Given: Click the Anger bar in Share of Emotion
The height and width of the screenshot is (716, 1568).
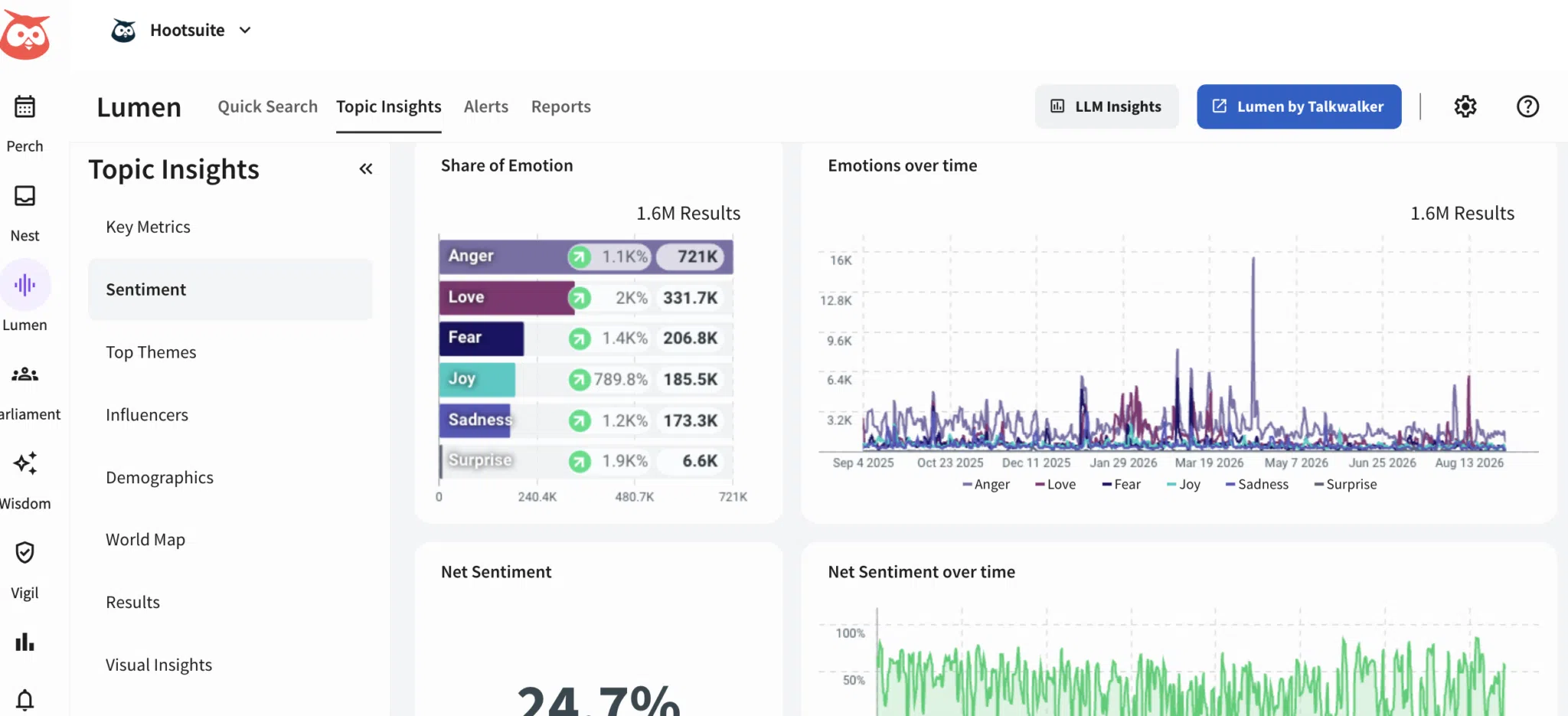Looking at the screenshot, I should (586, 257).
